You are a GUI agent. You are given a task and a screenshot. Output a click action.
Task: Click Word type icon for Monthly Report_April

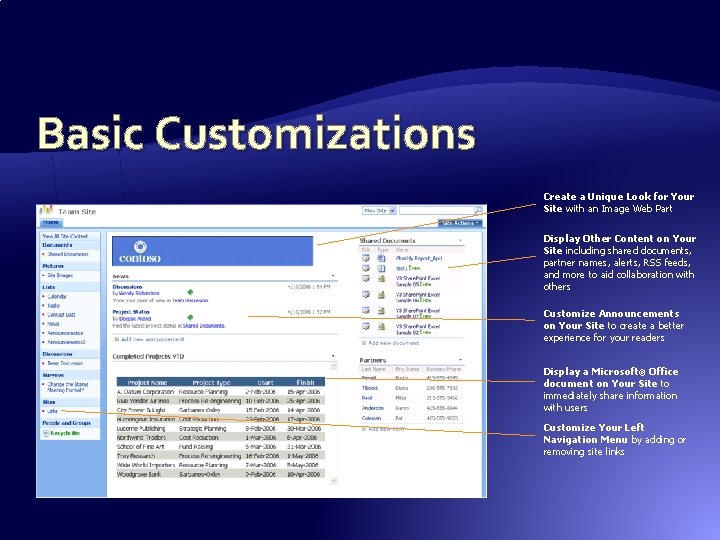(381, 258)
